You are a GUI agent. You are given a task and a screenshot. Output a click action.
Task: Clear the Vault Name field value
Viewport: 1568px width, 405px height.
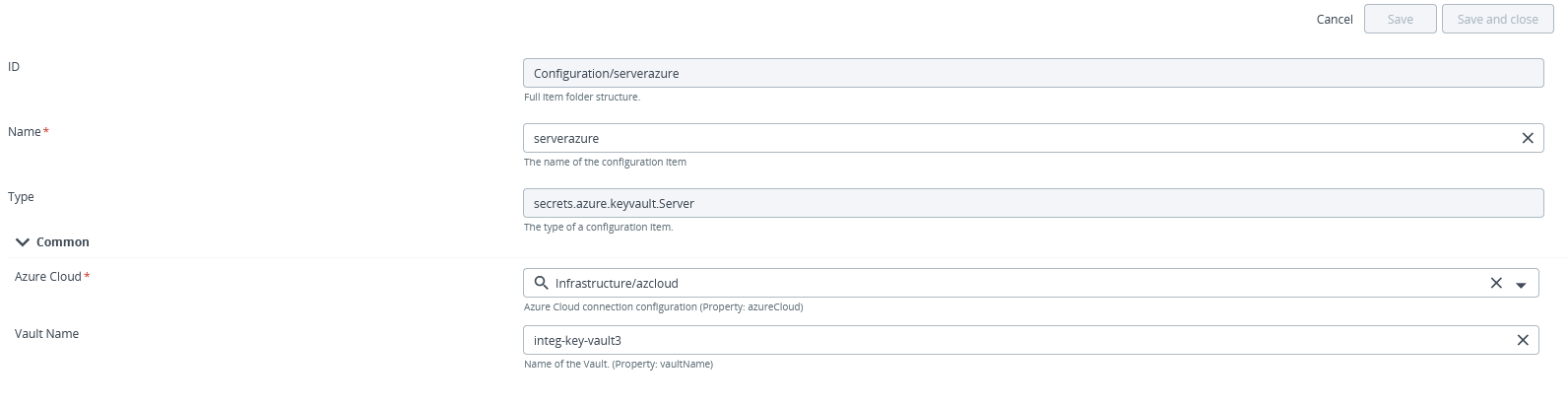point(1522,340)
